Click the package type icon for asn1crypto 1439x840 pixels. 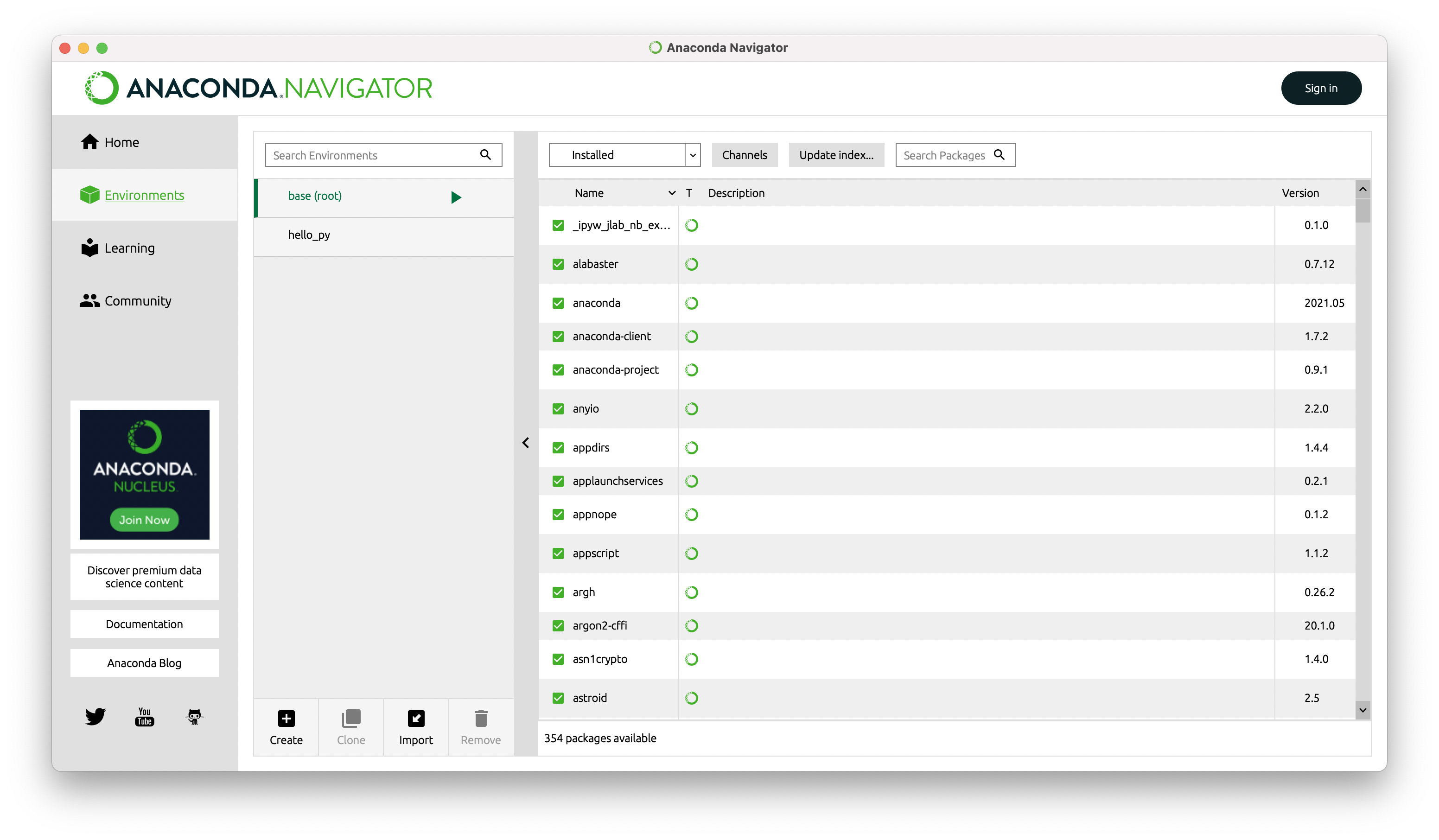point(692,659)
